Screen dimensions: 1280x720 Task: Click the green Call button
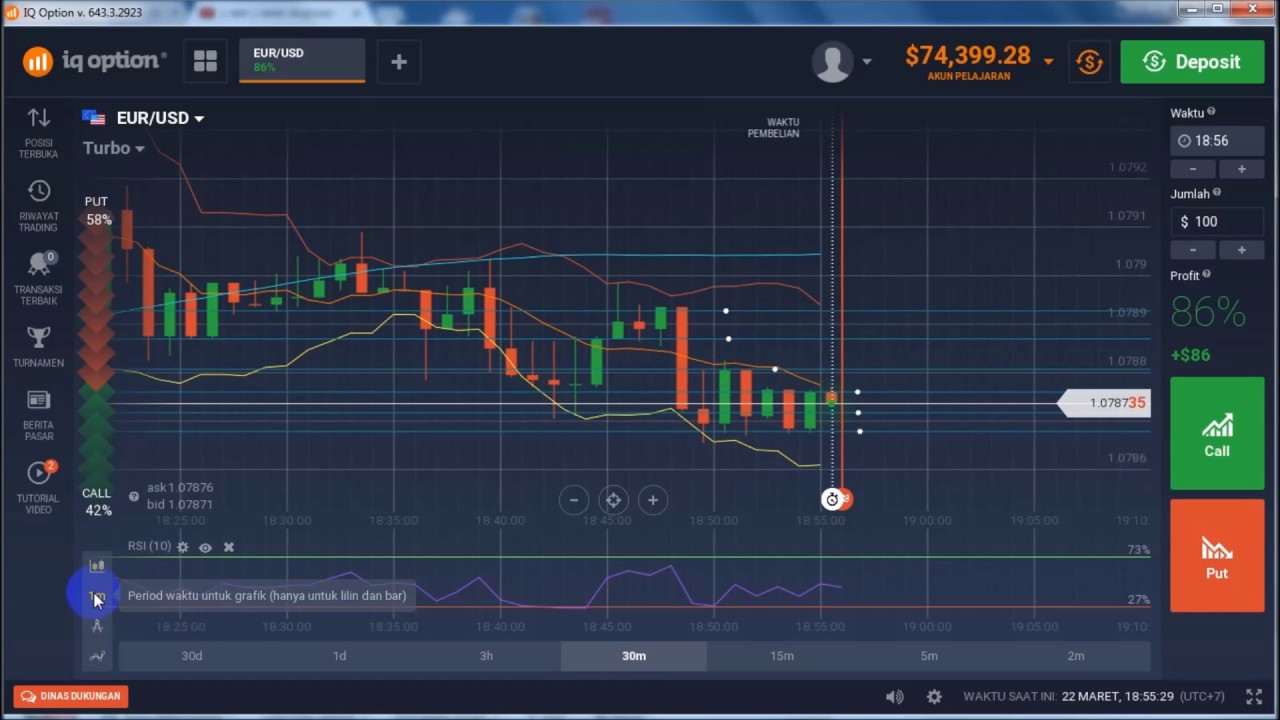[1217, 433]
